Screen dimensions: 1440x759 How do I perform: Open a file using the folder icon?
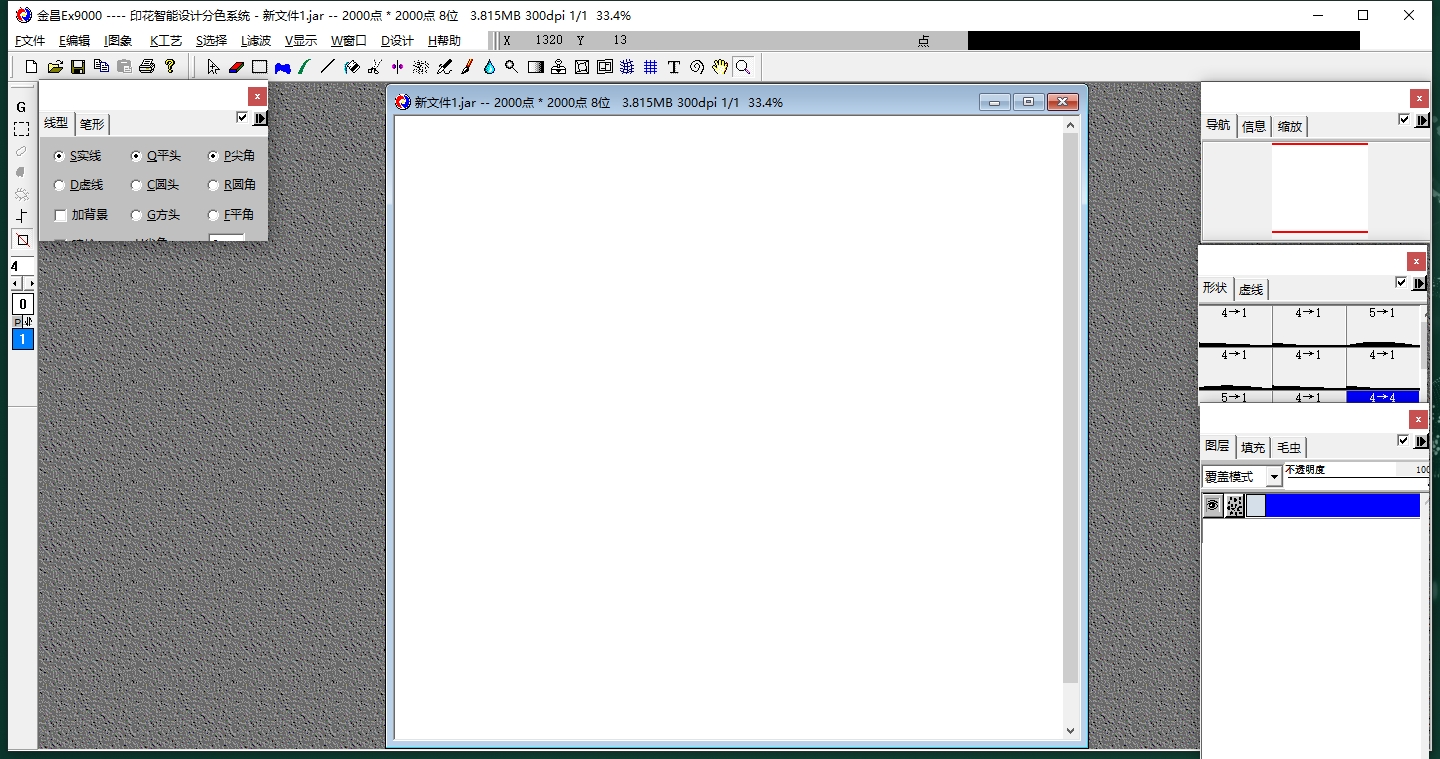55,67
